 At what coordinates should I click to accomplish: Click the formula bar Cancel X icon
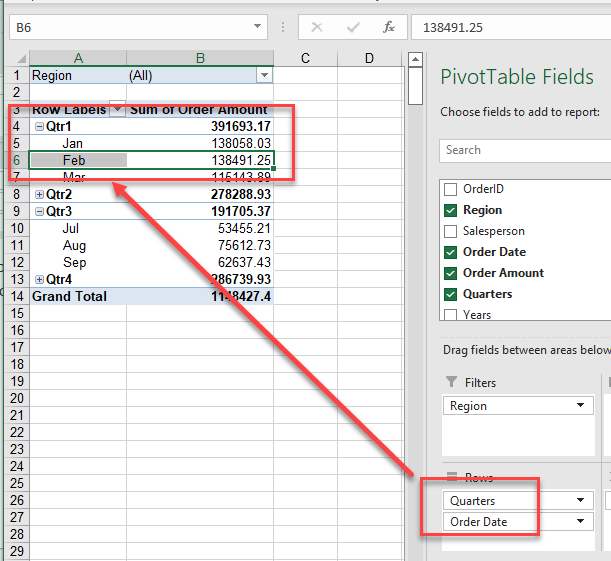(x=317, y=28)
